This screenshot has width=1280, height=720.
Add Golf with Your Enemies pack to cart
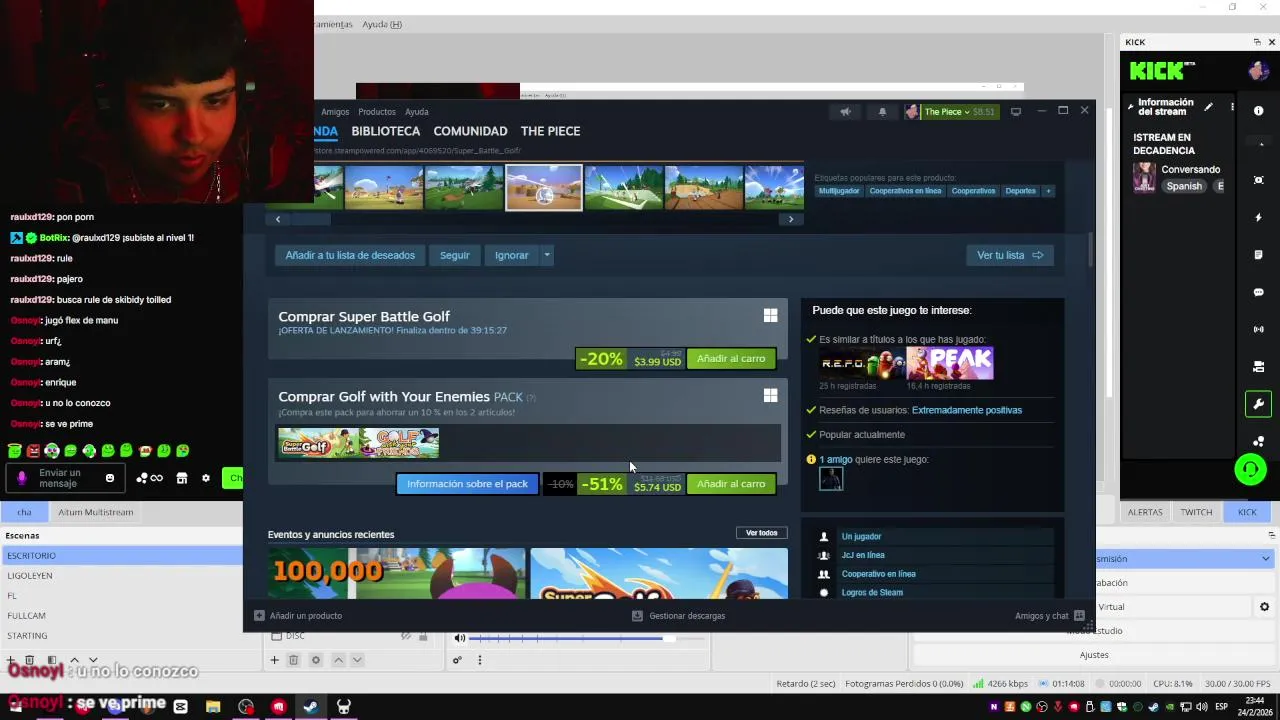coord(731,484)
